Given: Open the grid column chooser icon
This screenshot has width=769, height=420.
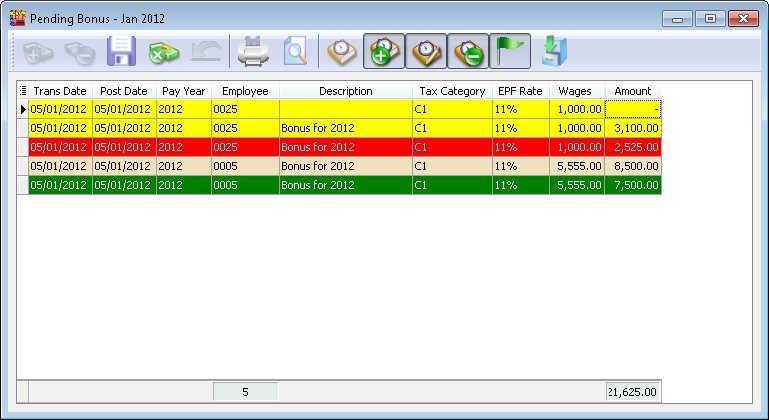Looking at the screenshot, I should pos(23,91).
